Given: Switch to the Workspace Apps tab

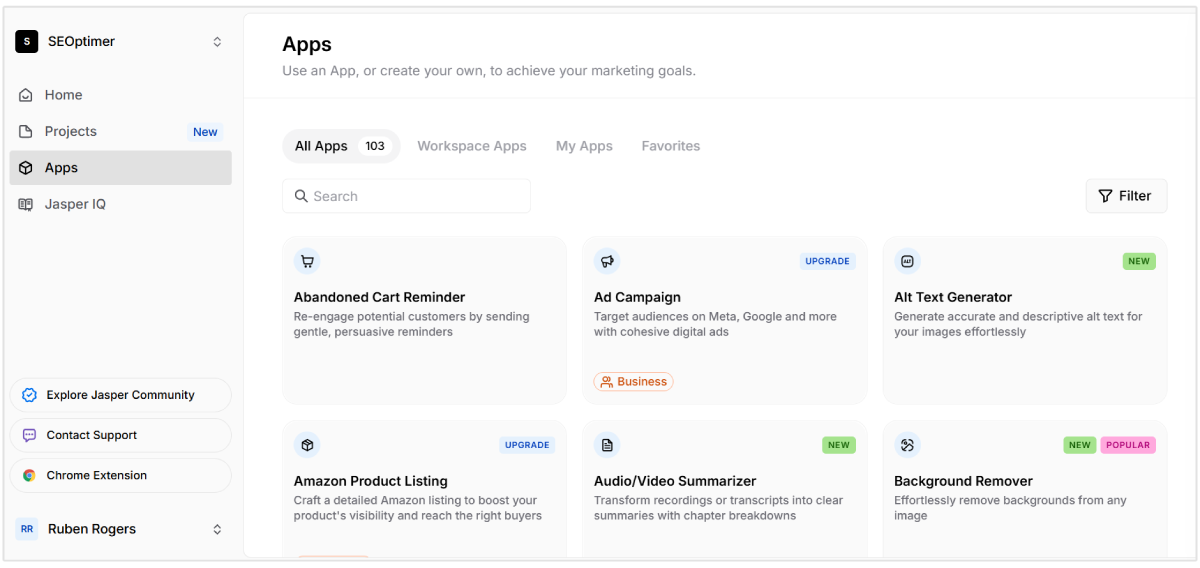Looking at the screenshot, I should [x=472, y=146].
